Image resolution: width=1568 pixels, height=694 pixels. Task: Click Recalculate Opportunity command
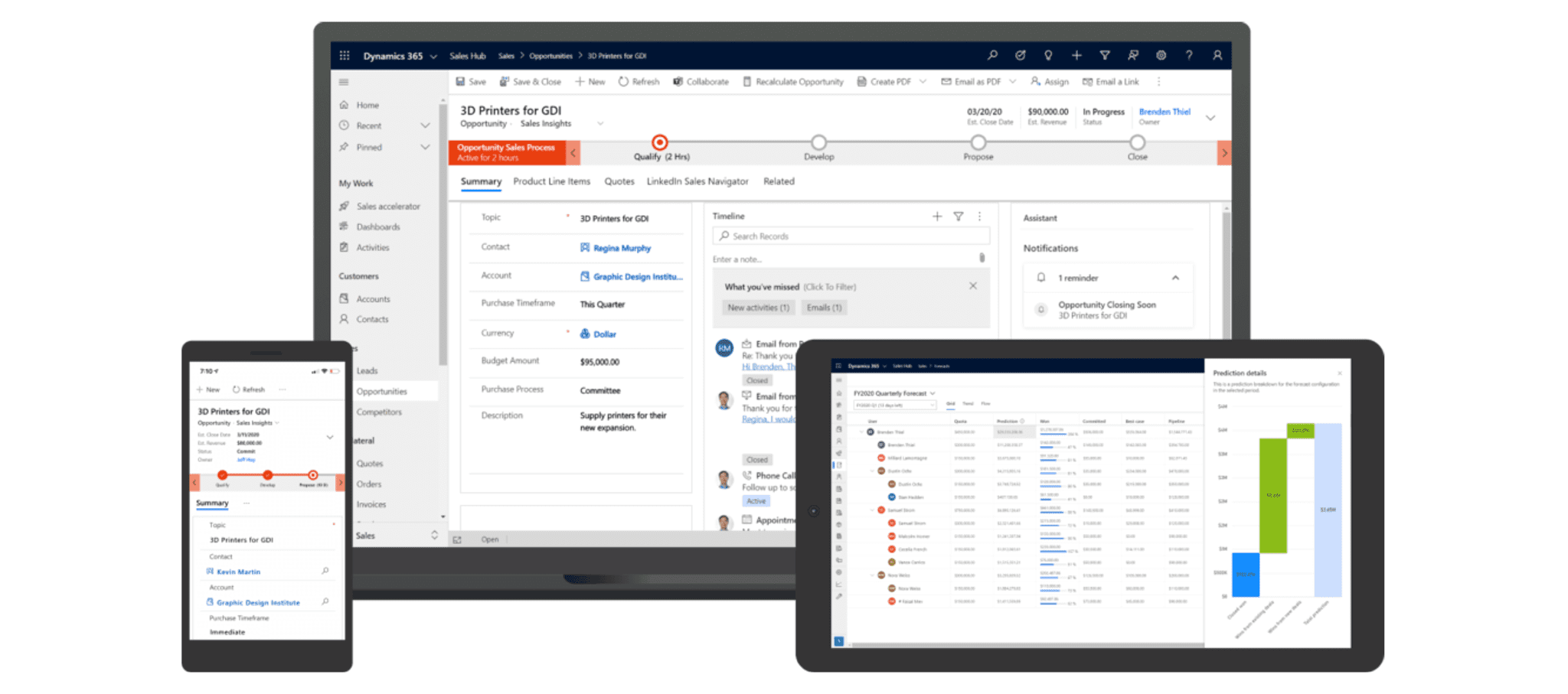pyautogui.click(x=793, y=82)
